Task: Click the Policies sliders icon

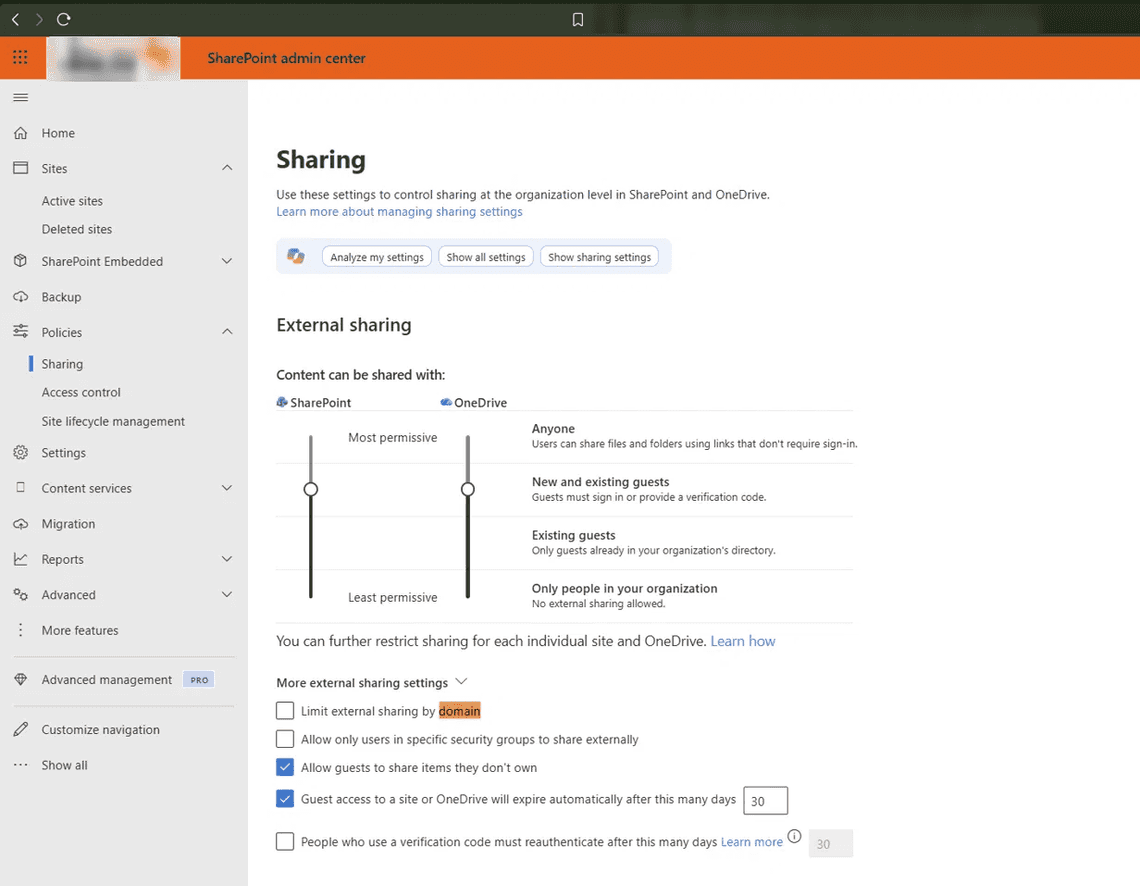Action: click(x=20, y=331)
